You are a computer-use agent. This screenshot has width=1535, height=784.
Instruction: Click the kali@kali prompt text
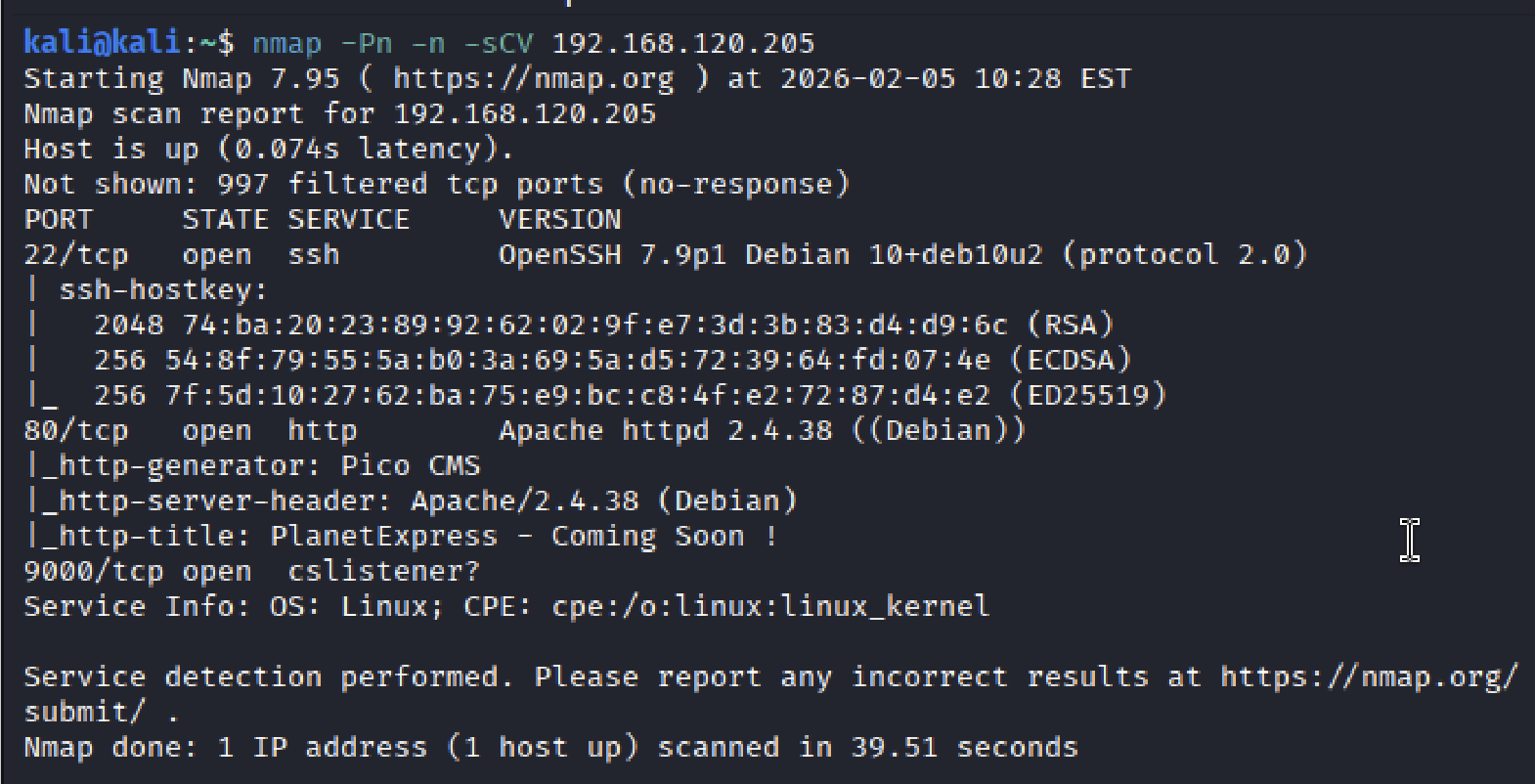[x=102, y=43]
